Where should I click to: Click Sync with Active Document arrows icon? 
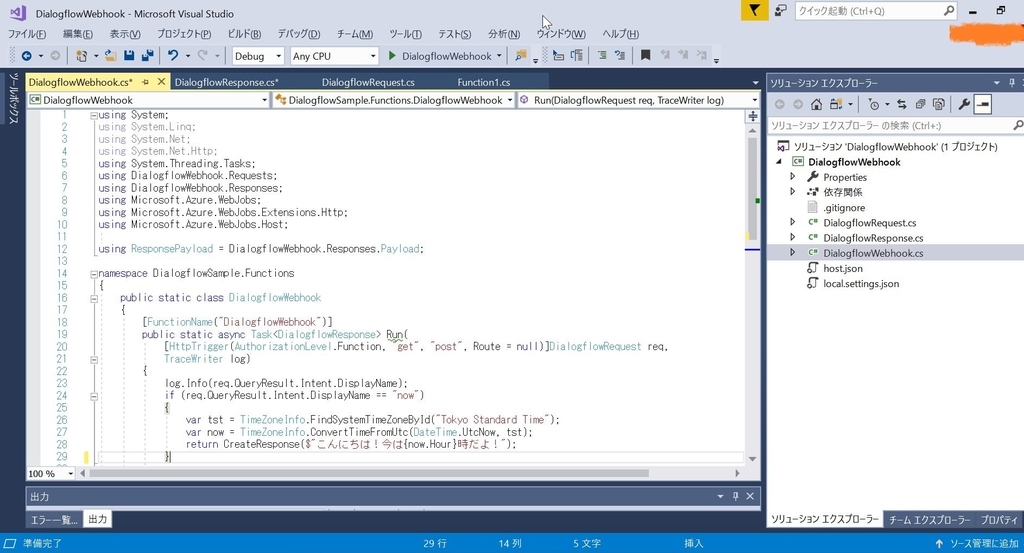(x=902, y=104)
